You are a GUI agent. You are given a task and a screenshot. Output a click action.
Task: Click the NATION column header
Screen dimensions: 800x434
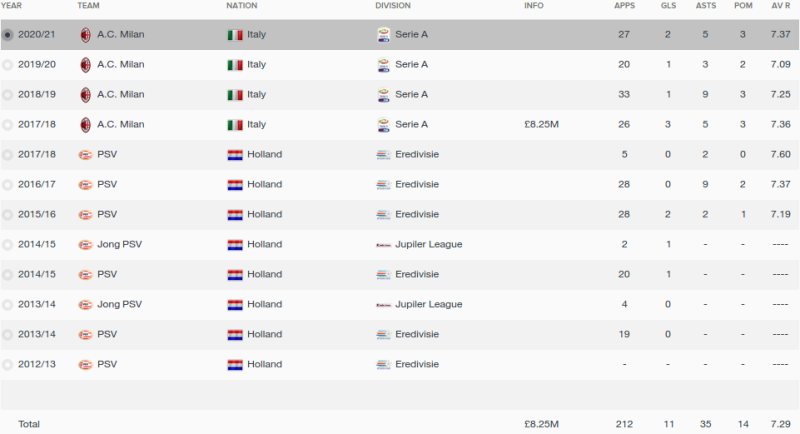pos(242,6)
